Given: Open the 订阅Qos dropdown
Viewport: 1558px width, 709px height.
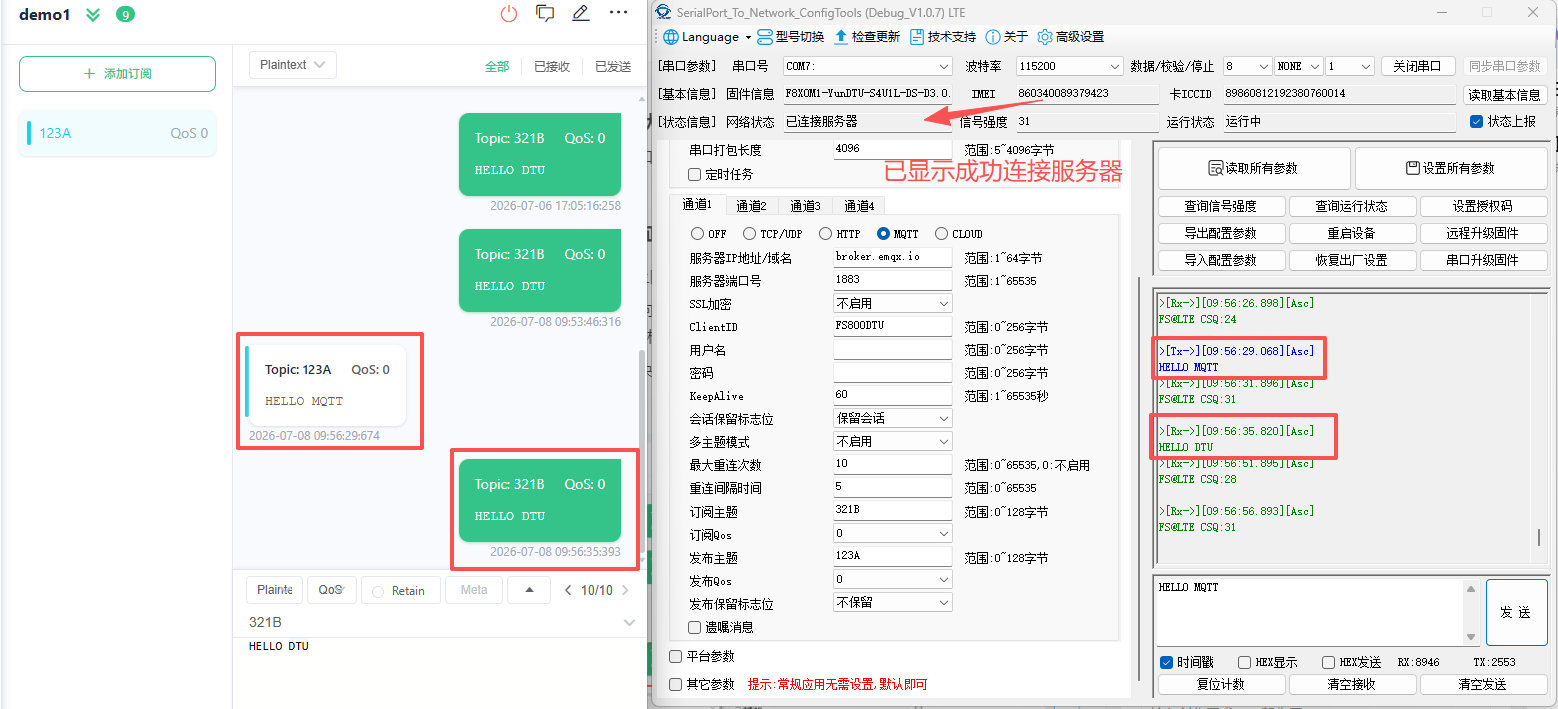Looking at the screenshot, I should [x=893, y=533].
